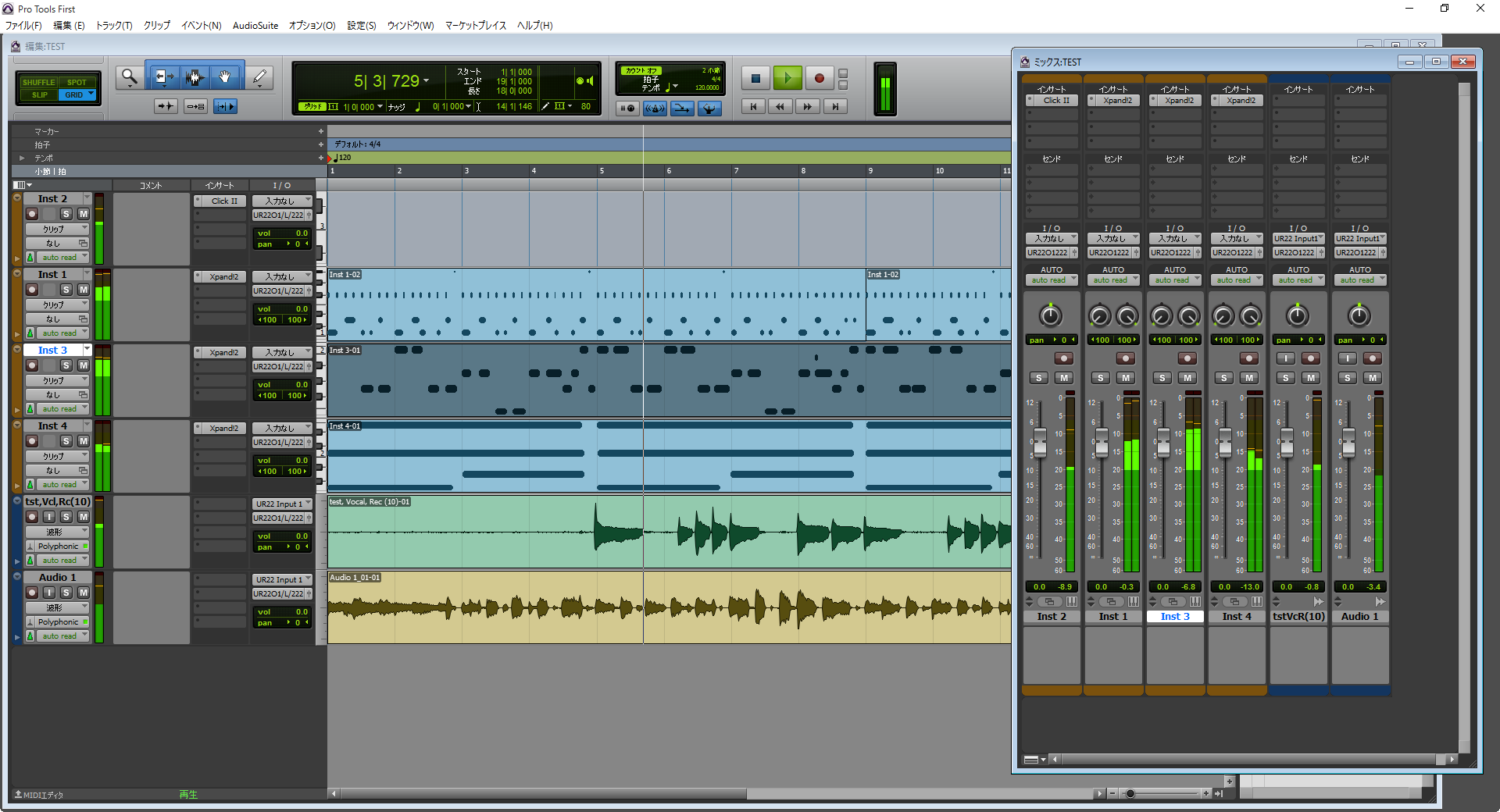1500x812 pixels.
Task: Click the green Play transport button
Action: (x=787, y=78)
